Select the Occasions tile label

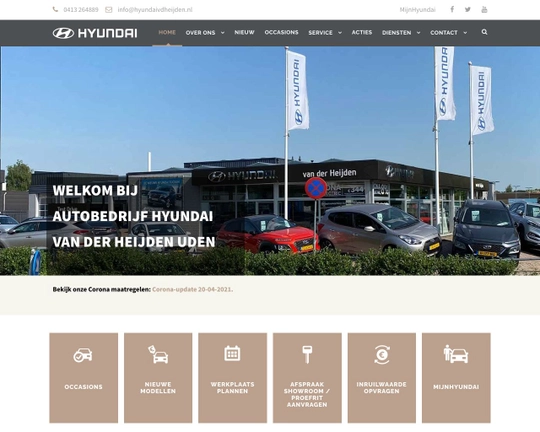[x=83, y=387]
